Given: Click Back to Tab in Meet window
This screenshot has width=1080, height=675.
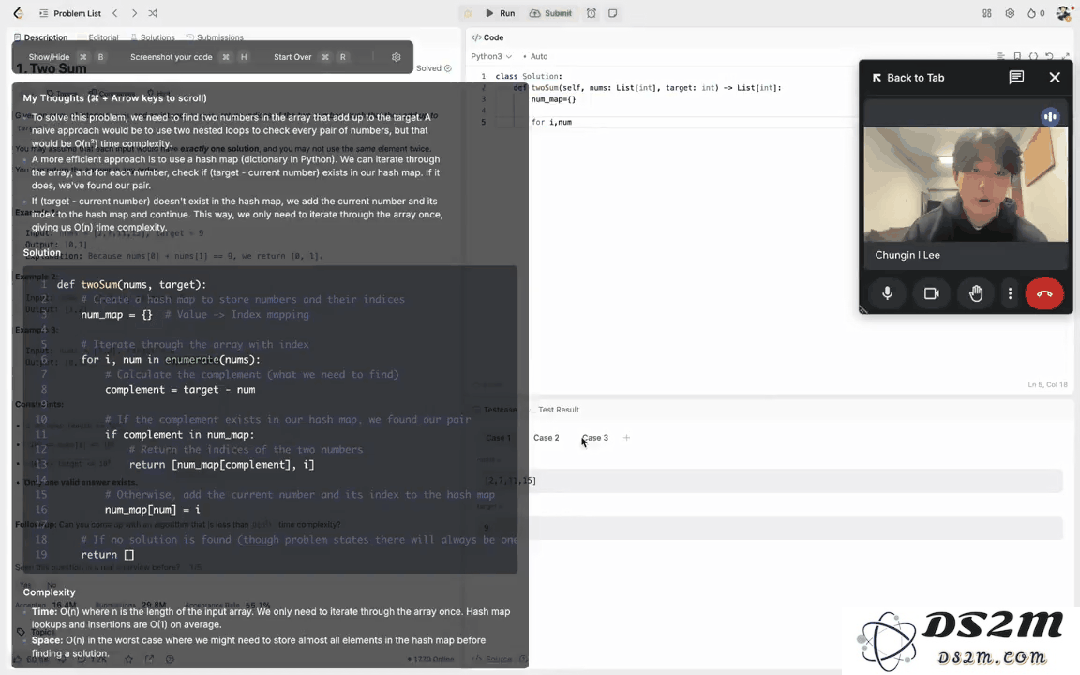Looking at the screenshot, I should pos(908,78).
